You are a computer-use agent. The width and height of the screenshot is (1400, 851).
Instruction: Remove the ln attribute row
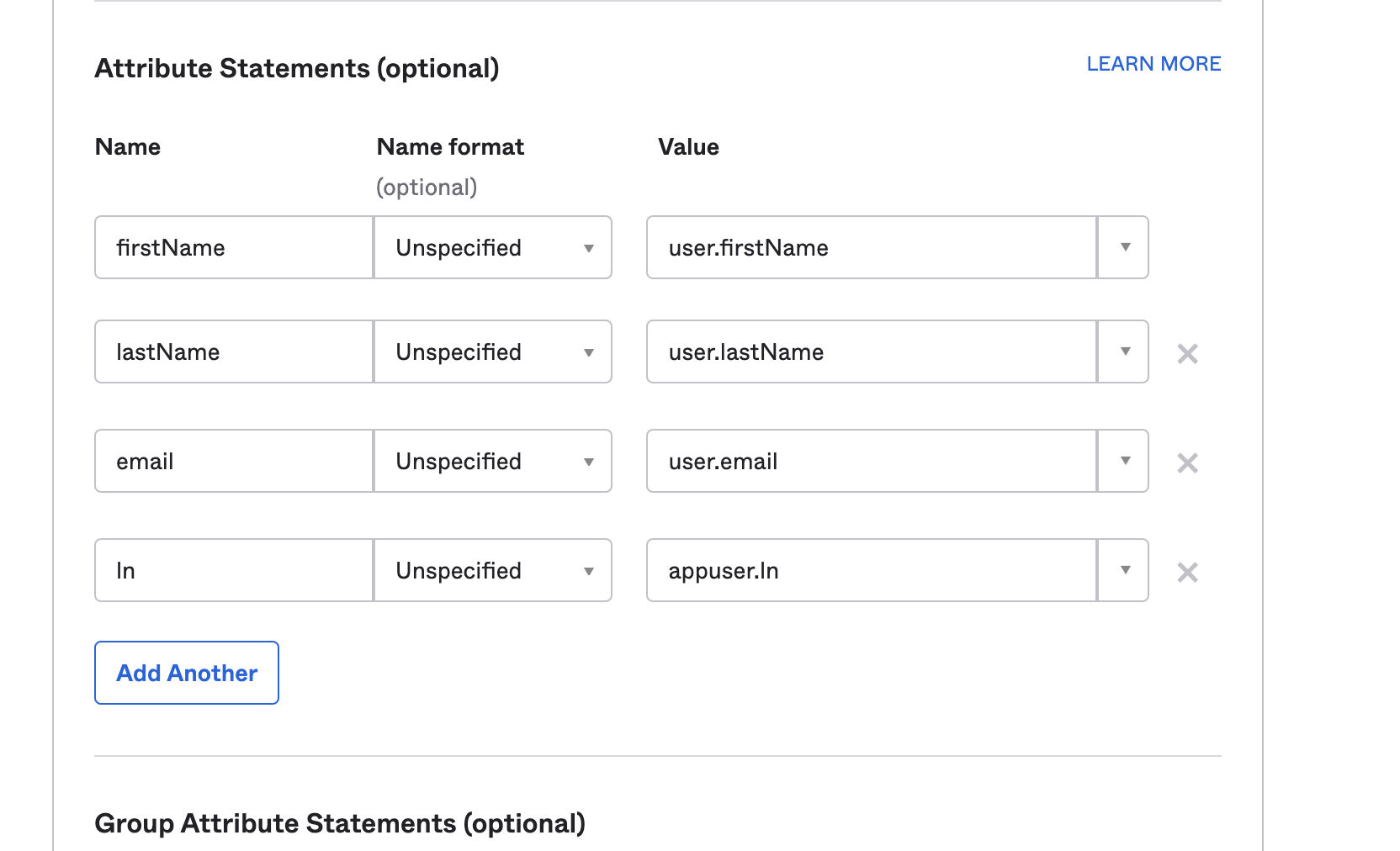(1187, 572)
